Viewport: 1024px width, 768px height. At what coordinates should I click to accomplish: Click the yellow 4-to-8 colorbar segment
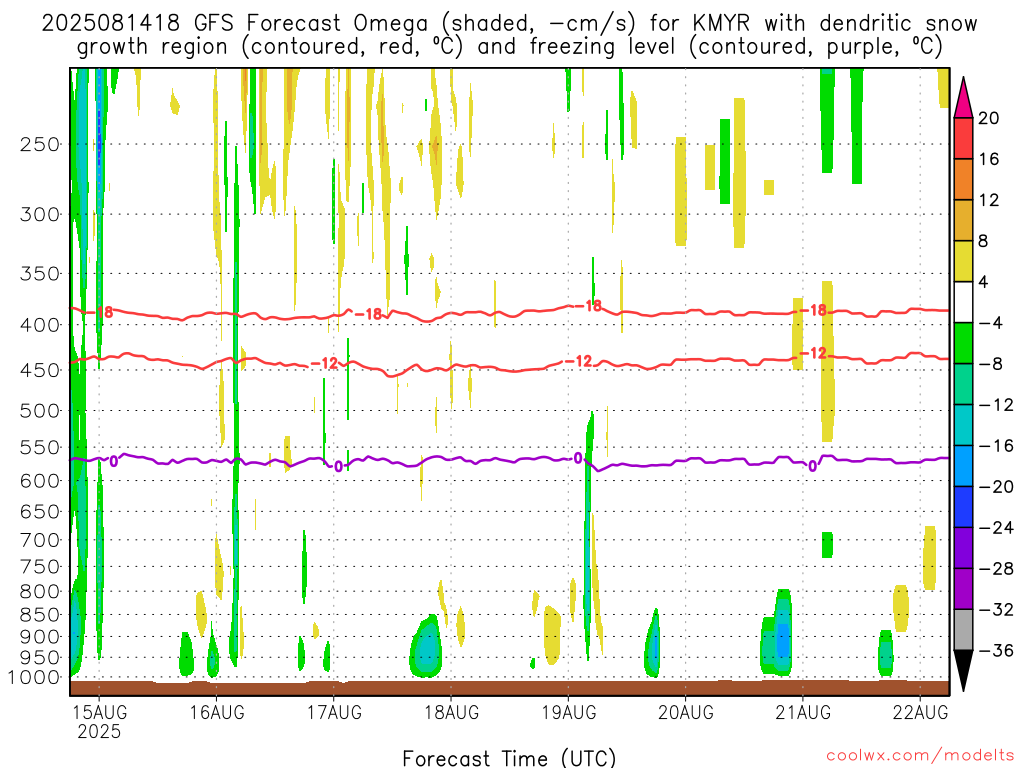pyautogui.click(x=963, y=261)
